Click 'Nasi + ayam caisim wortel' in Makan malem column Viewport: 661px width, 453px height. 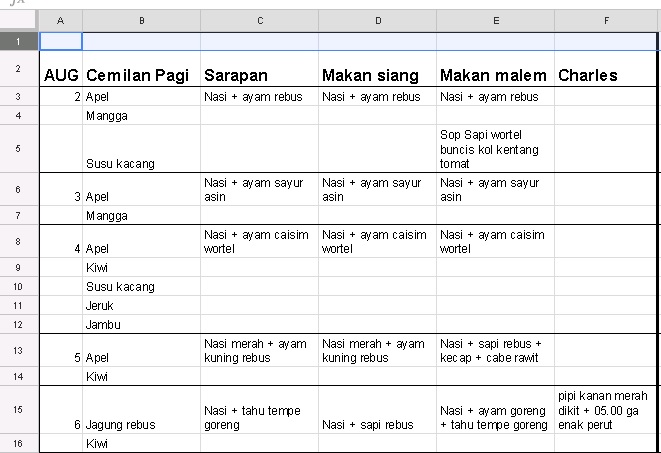click(496, 241)
